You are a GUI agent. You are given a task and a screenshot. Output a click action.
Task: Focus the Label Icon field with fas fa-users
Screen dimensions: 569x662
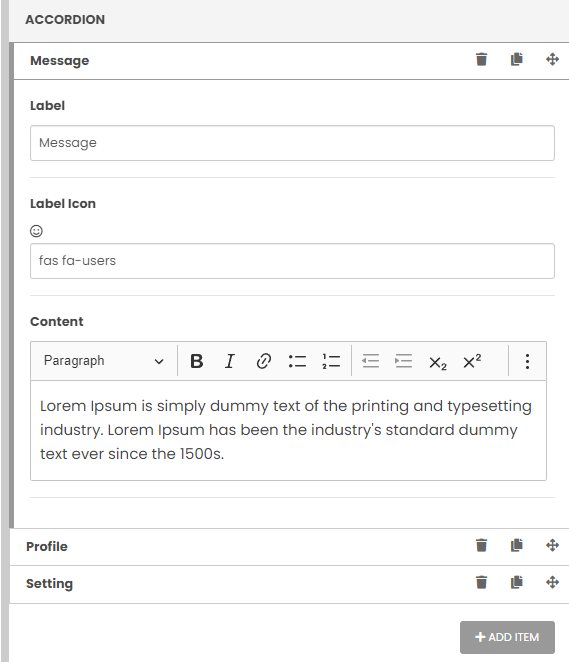[x=292, y=261]
